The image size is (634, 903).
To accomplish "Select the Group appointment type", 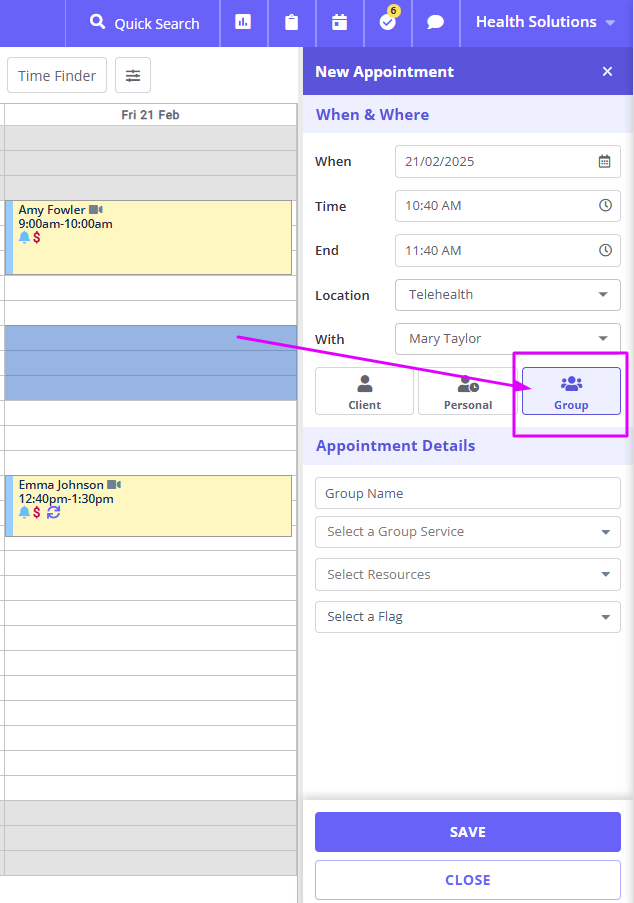I will tap(571, 392).
